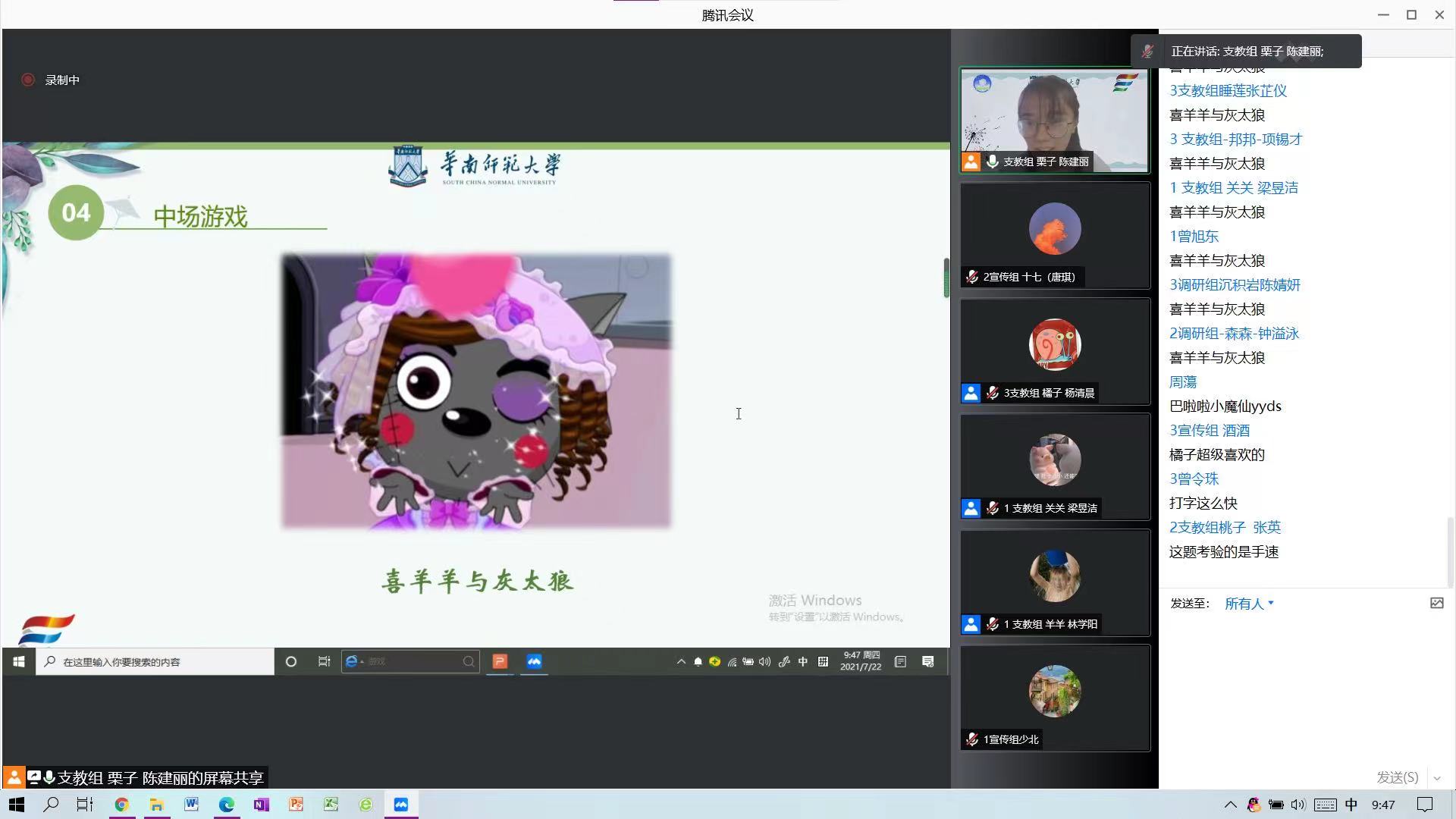Open File Explorer from the taskbar
1456x819 pixels.
pos(156,805)
